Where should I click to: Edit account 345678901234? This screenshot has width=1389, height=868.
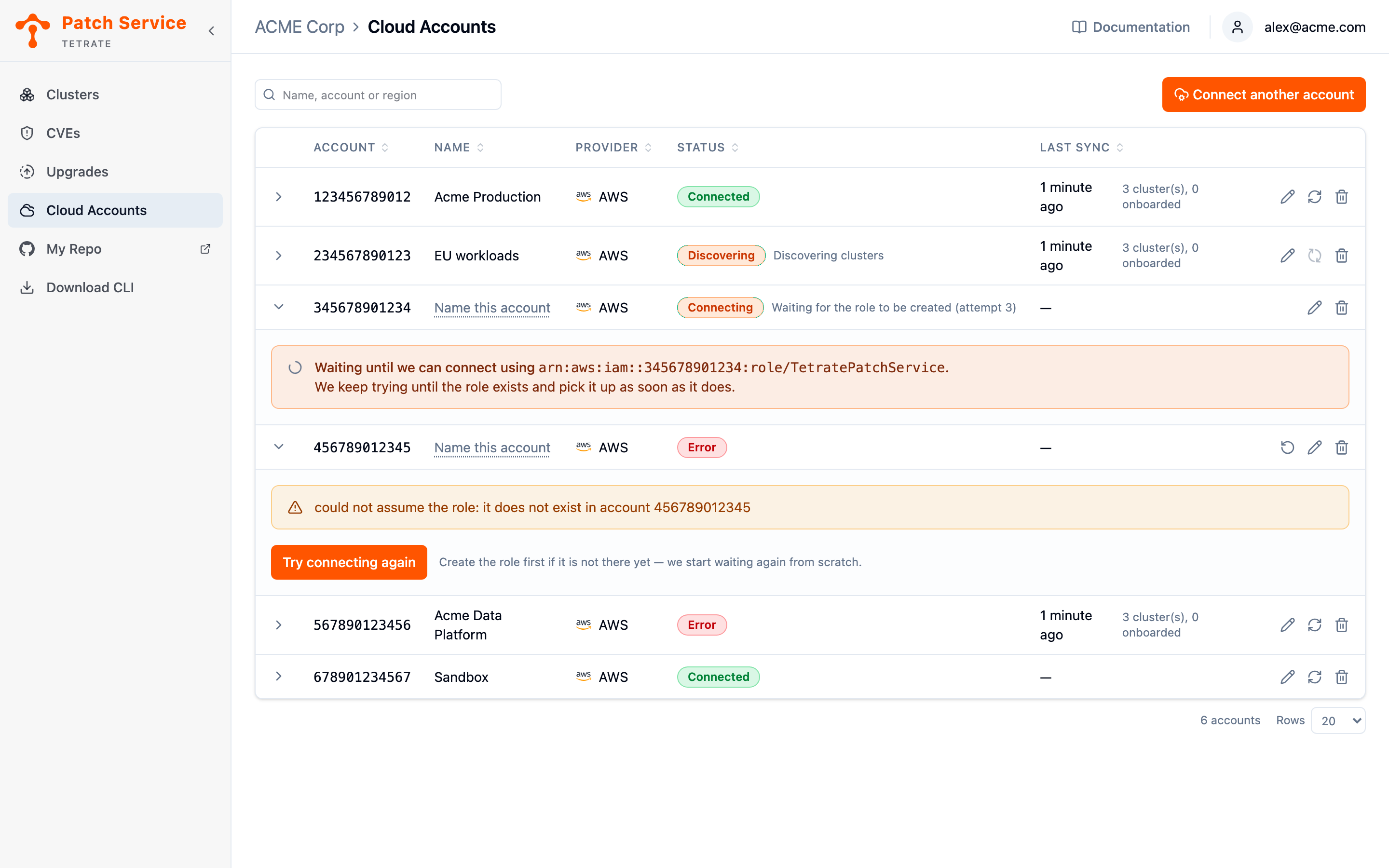[x=1314, y=308]
